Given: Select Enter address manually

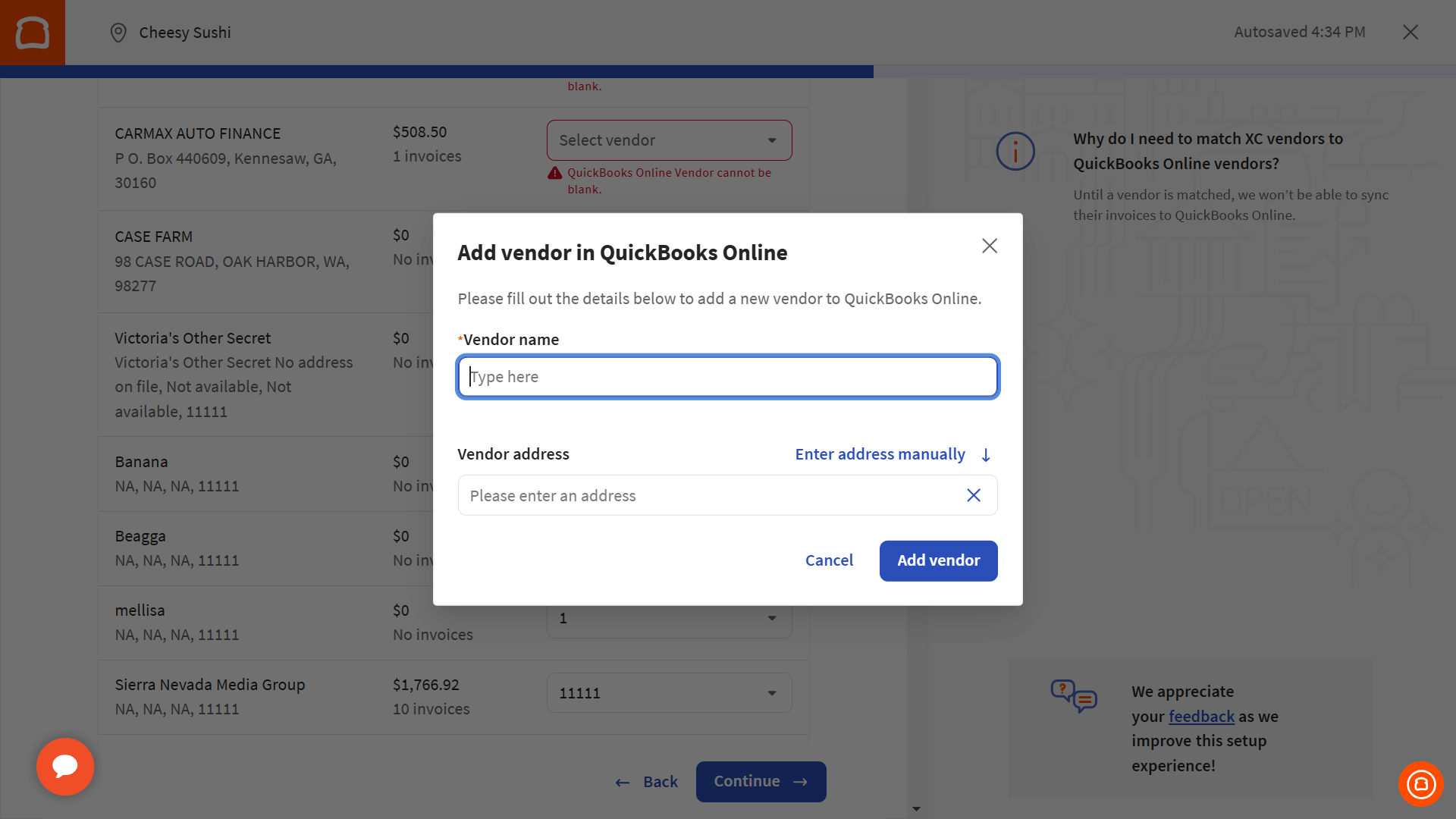Looking at the screenshot, I should click(x=880, y=454).
